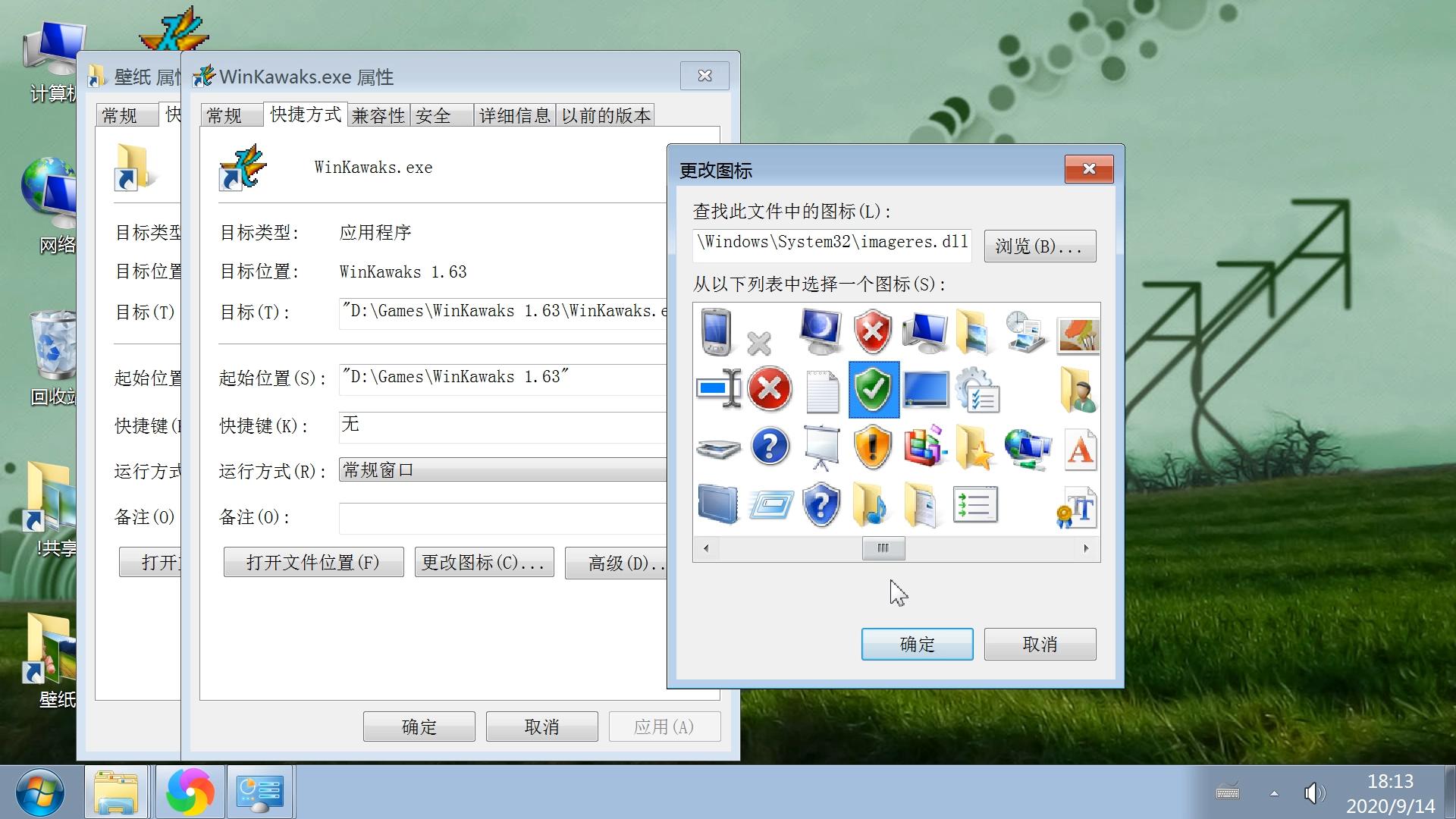Click the imageres.dll path input field
The image size is (1456, 819).
831,244
